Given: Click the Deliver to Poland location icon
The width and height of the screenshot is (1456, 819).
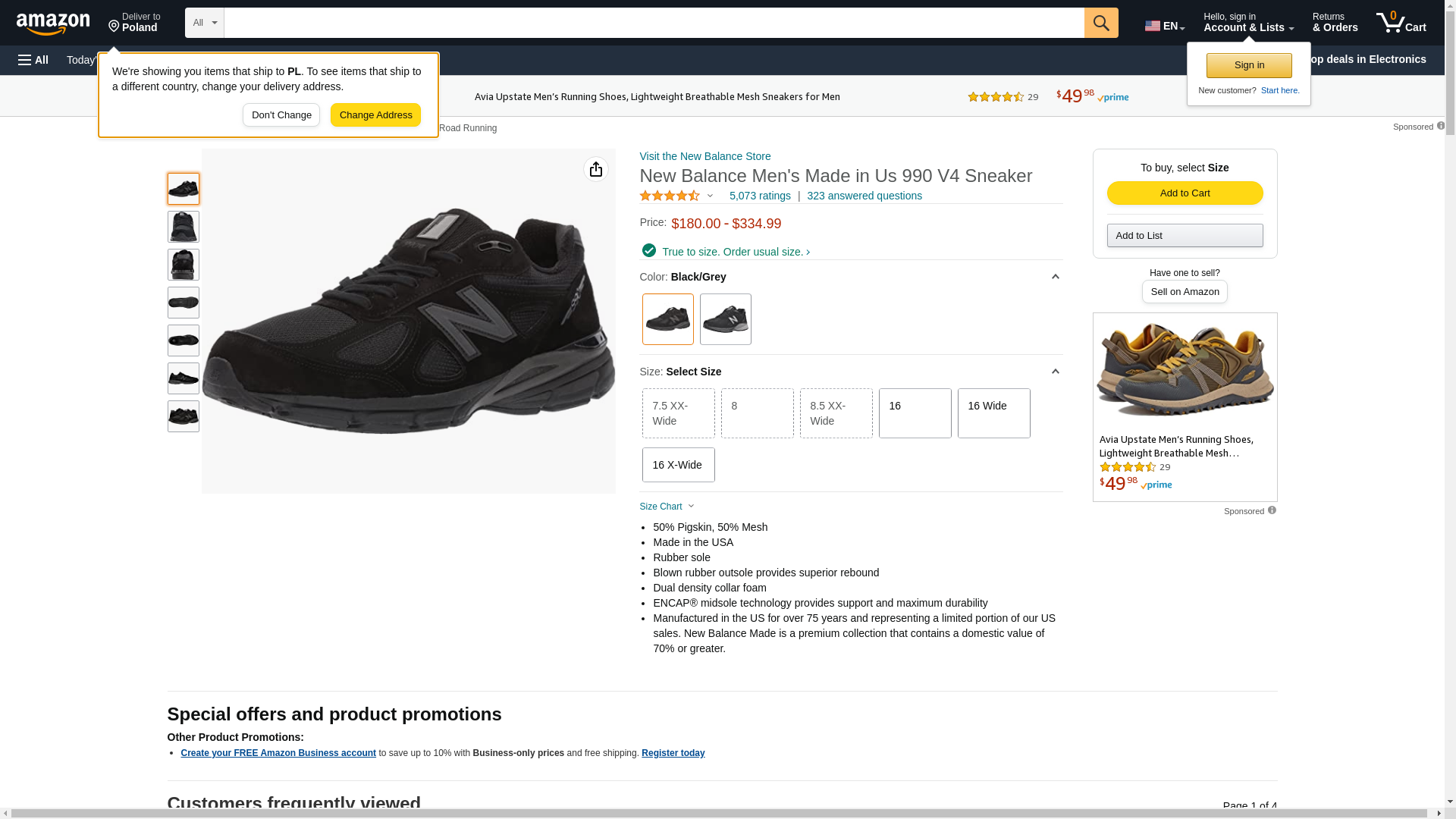Looking at the screenshot, I should click(x=115, y=27).
